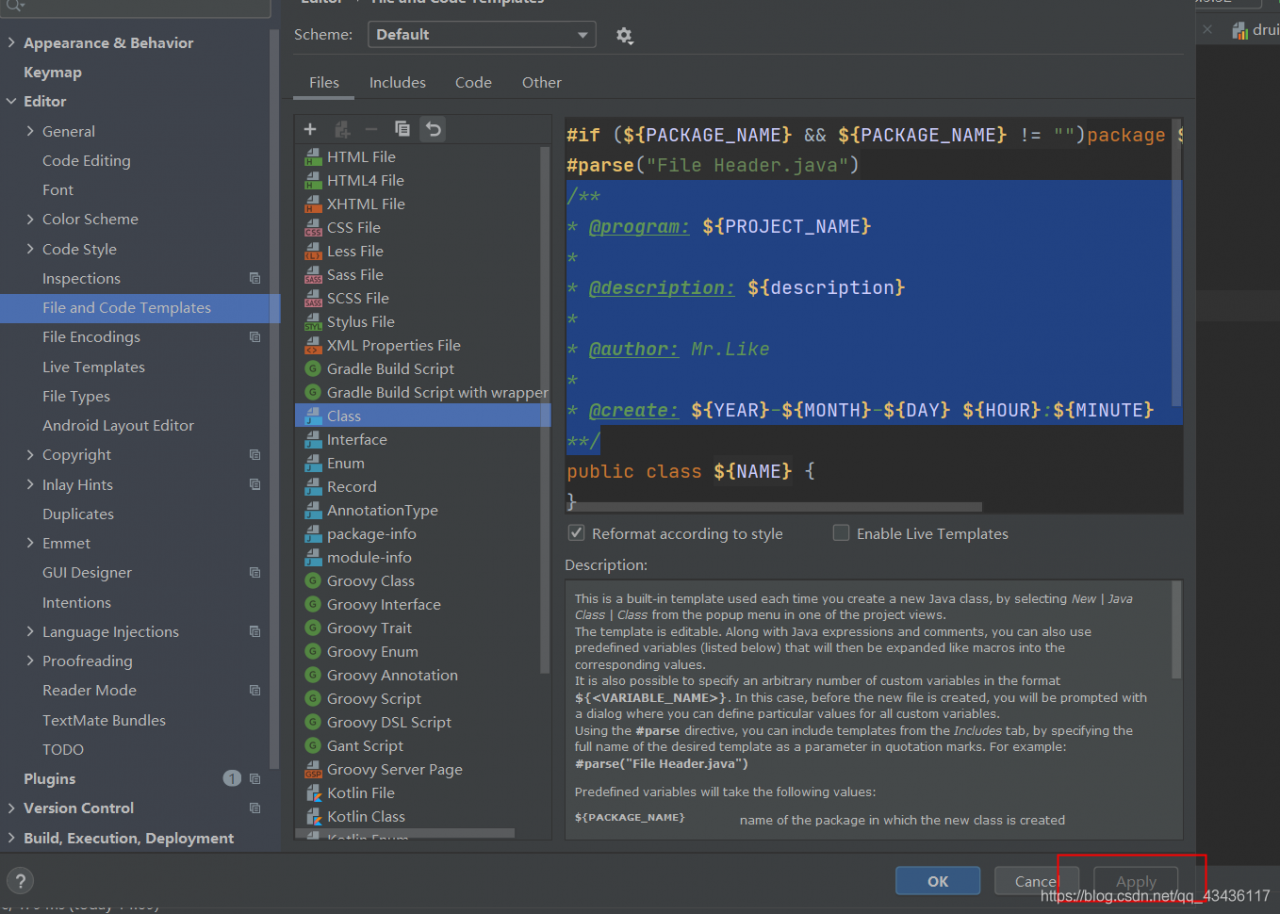Select the Groovy Trait template

click(x=369, y=628)
